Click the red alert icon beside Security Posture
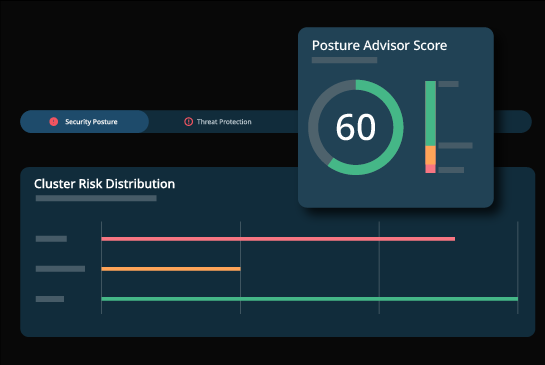Screen dimensions: 545x365 pos(54,122)
